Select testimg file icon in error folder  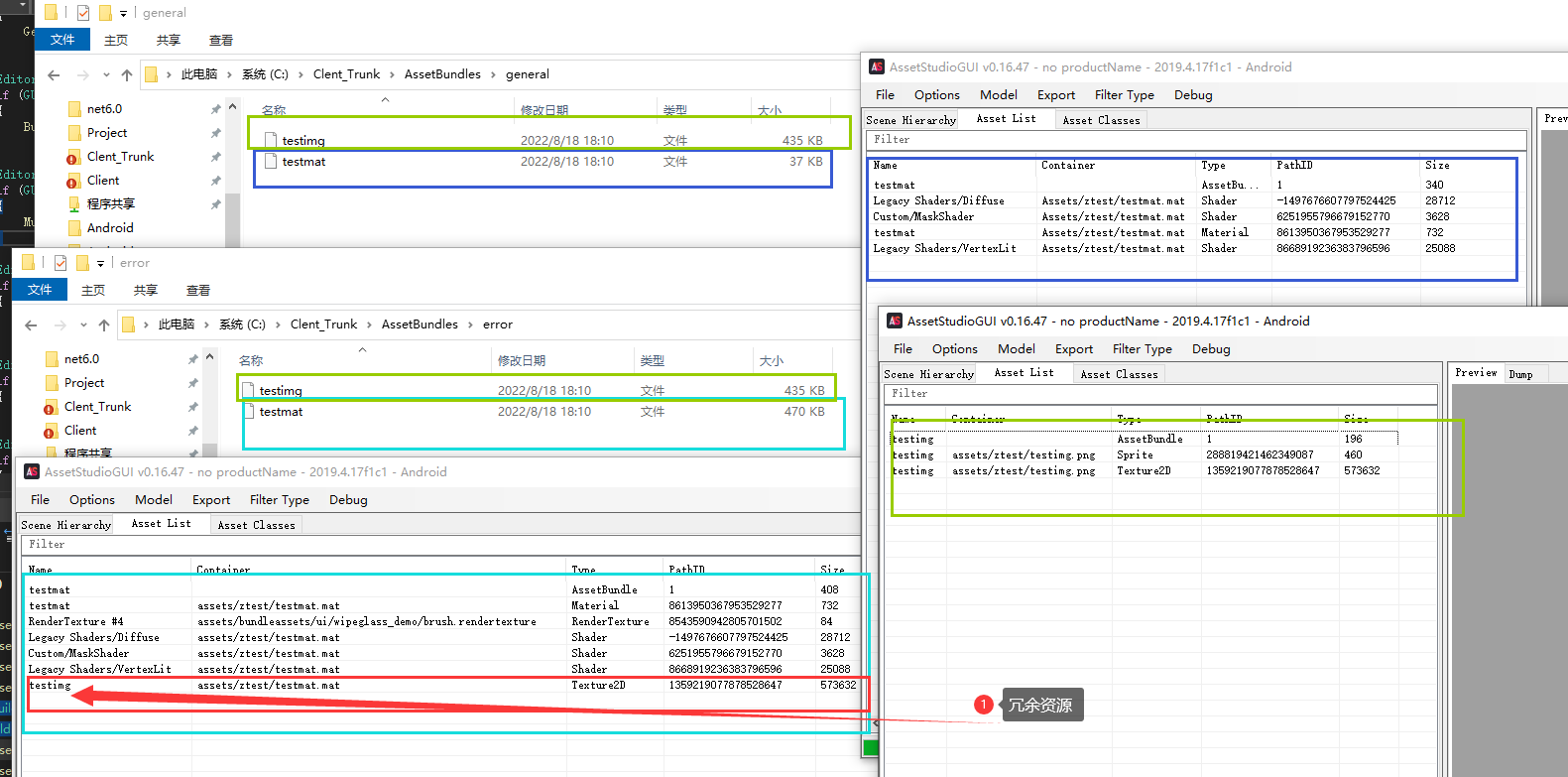coord(248,391)
